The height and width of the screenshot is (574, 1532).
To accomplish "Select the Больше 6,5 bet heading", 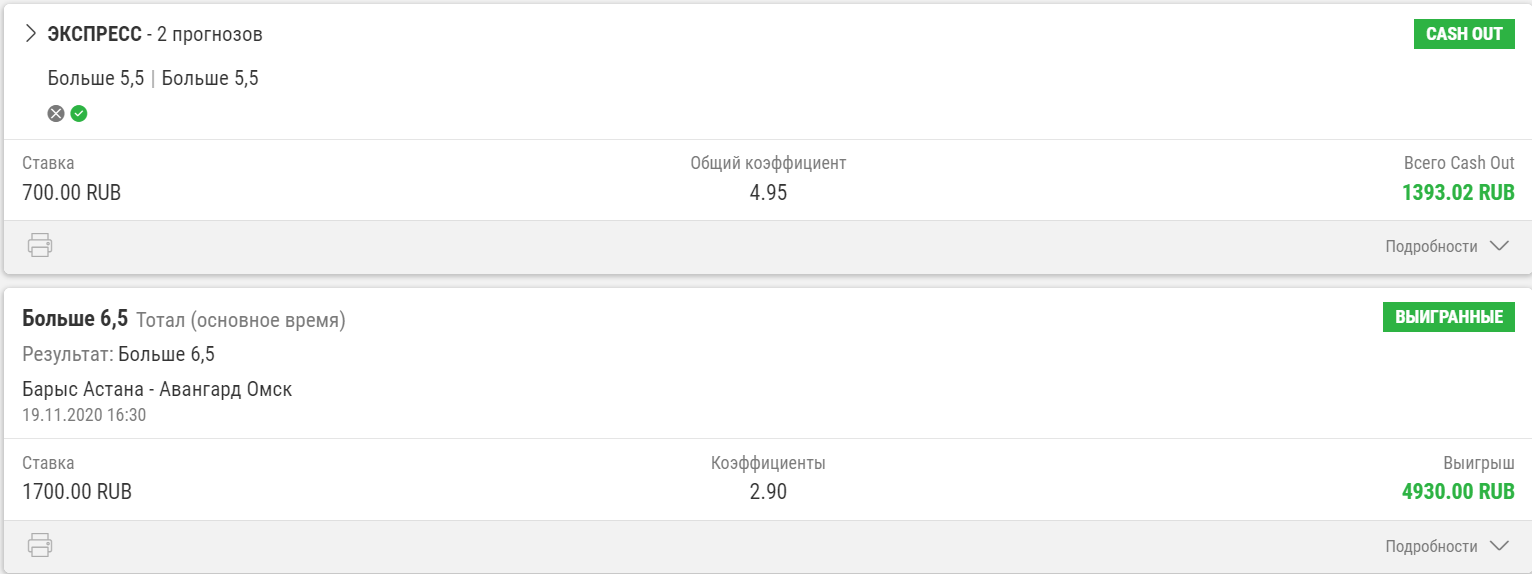I will (75, 319).
